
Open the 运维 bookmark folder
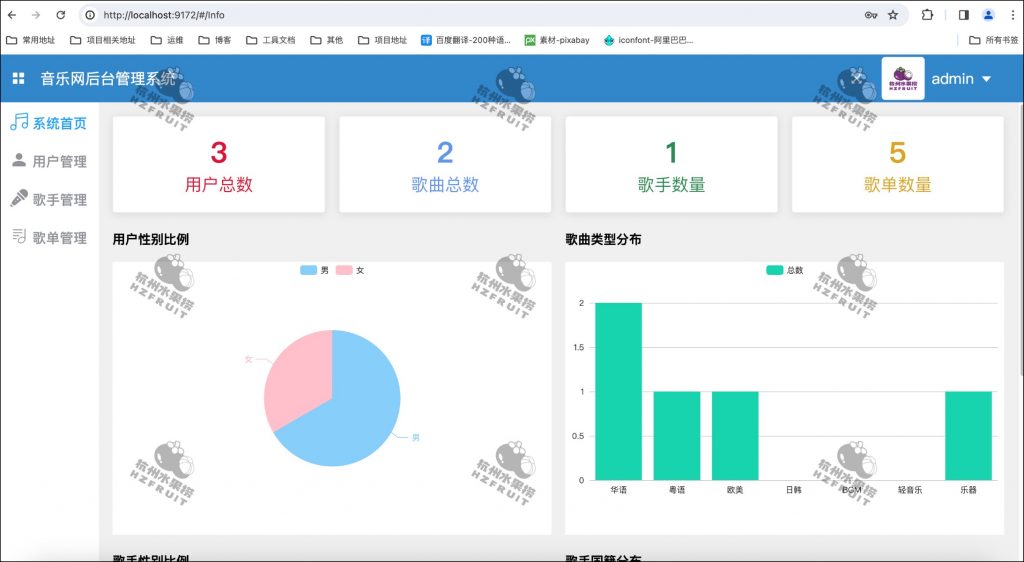(167, 40)
